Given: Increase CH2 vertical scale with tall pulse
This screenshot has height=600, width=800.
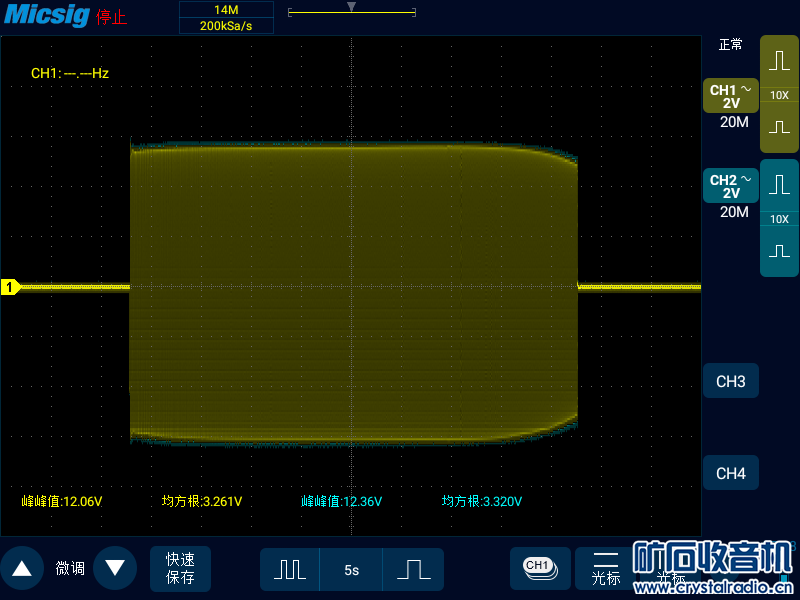Looking at the screenshot, I should point(779,185).
